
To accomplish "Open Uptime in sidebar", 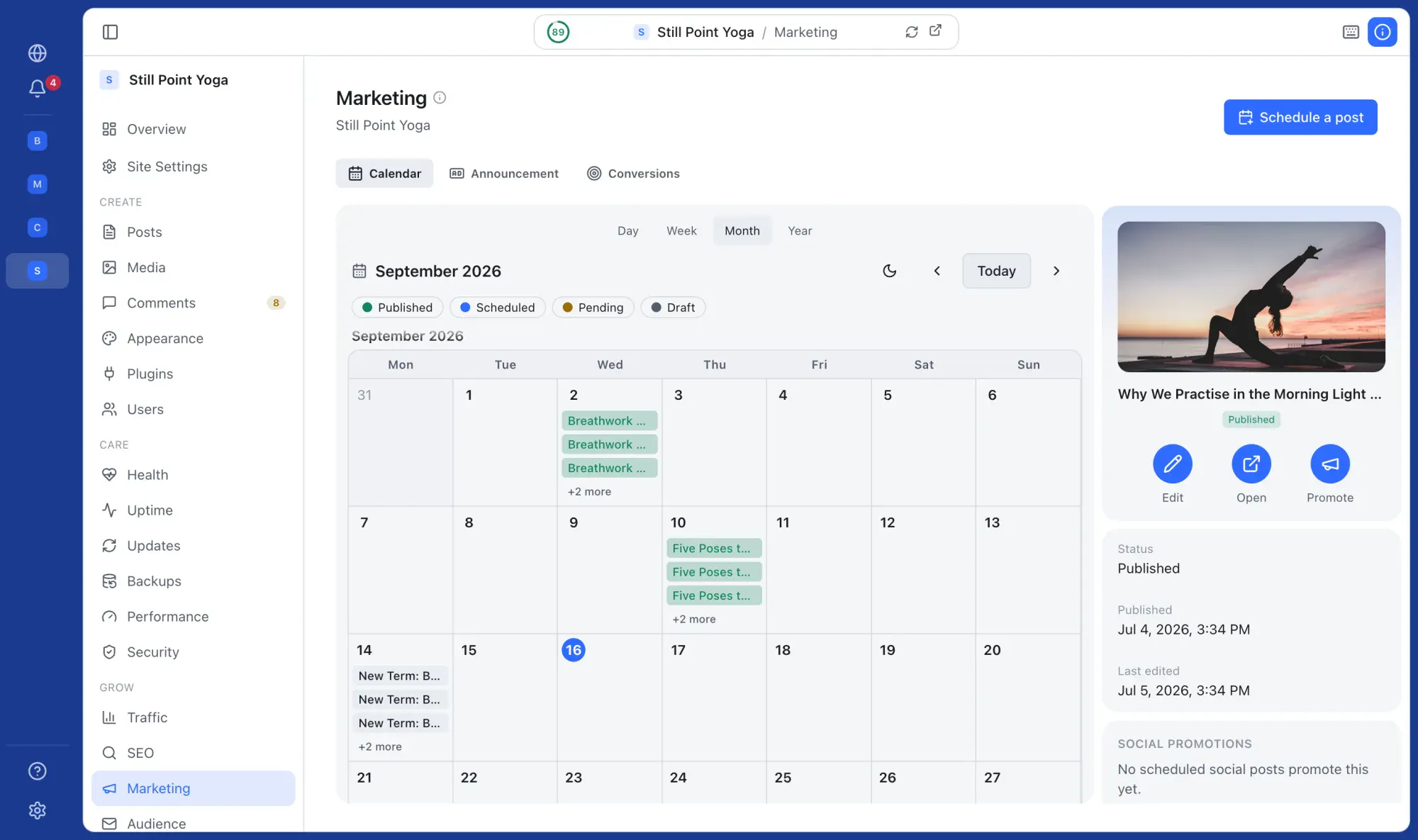I will point(193,510).
